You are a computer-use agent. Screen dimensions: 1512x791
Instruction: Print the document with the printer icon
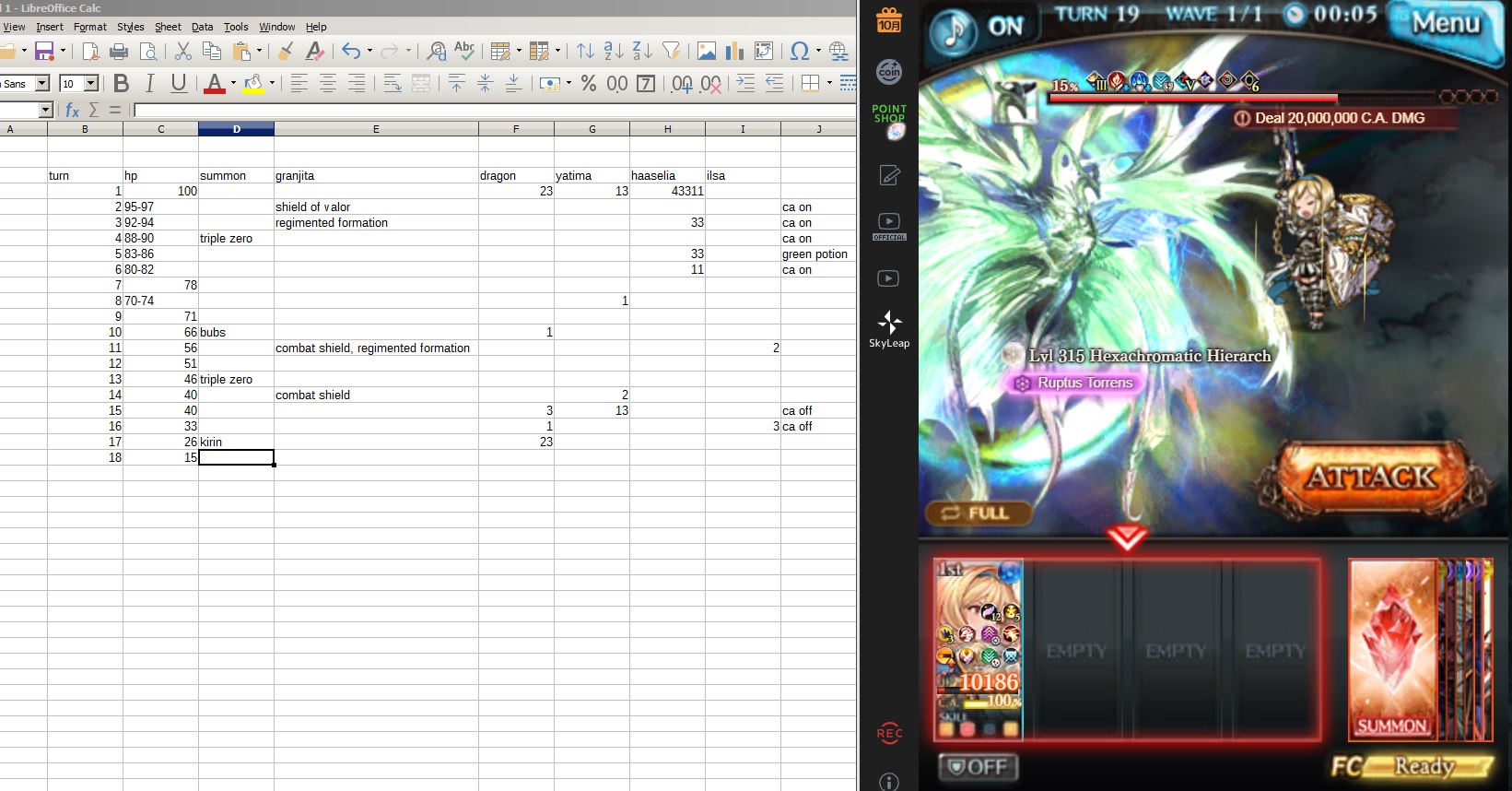click(119, 52)
